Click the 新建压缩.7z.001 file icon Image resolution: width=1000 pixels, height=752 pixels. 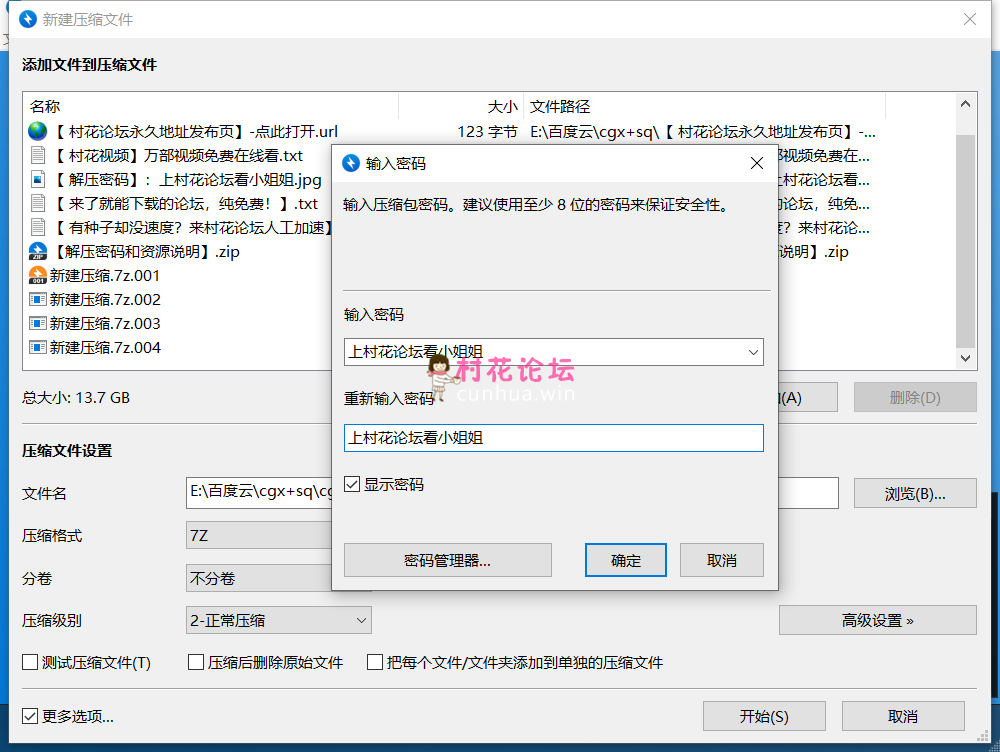(38, 276)
